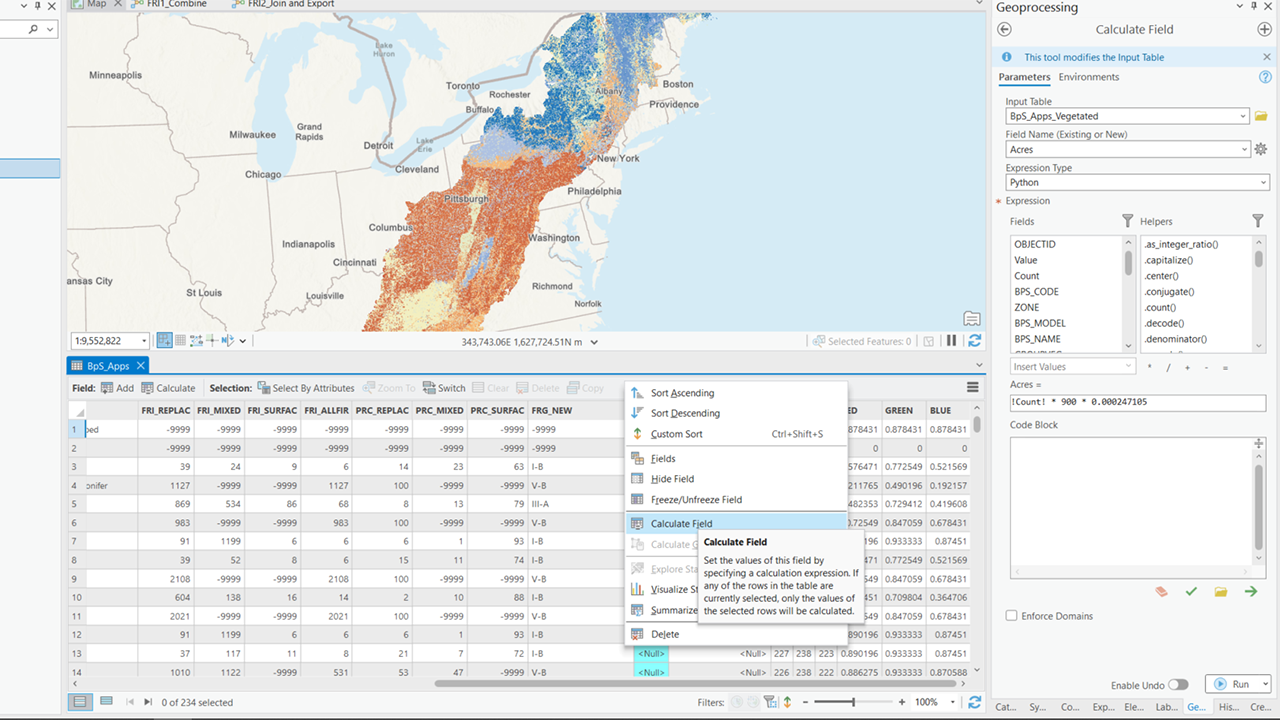Open a saved expression using the folder icon
1280x720 pixels.
[1220, 591]
